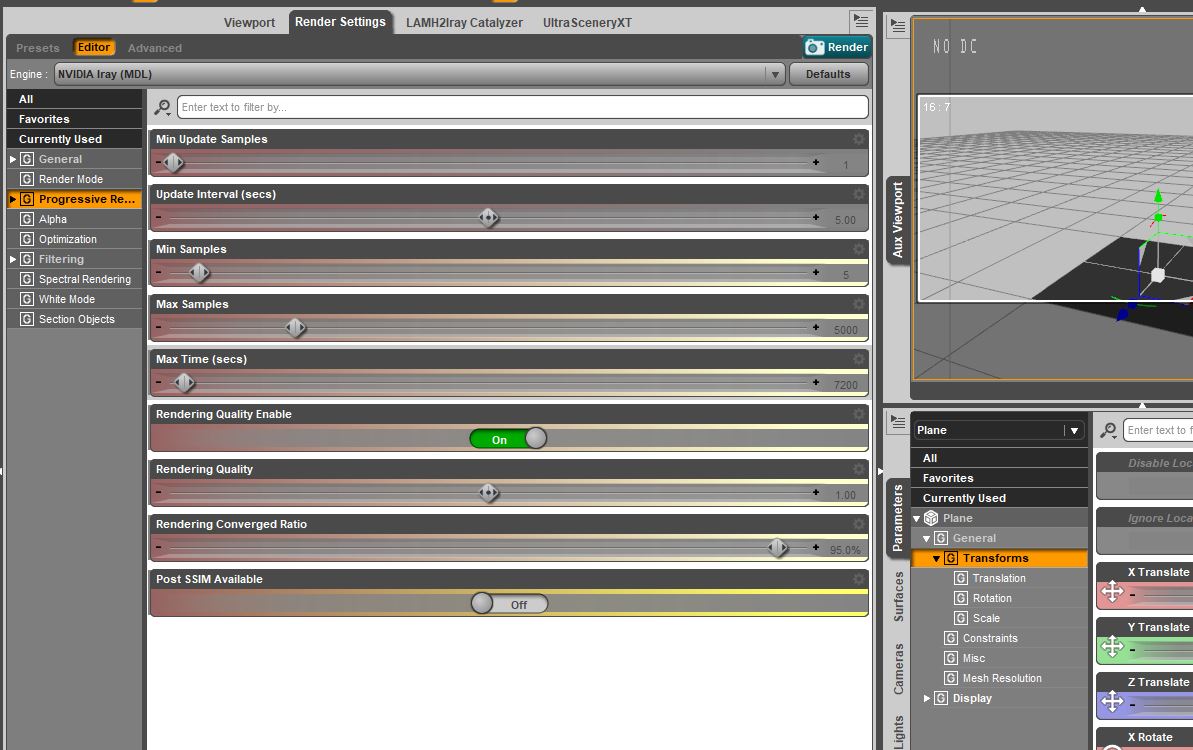Select Favorites in Render Settings categories

click(75, 119)
